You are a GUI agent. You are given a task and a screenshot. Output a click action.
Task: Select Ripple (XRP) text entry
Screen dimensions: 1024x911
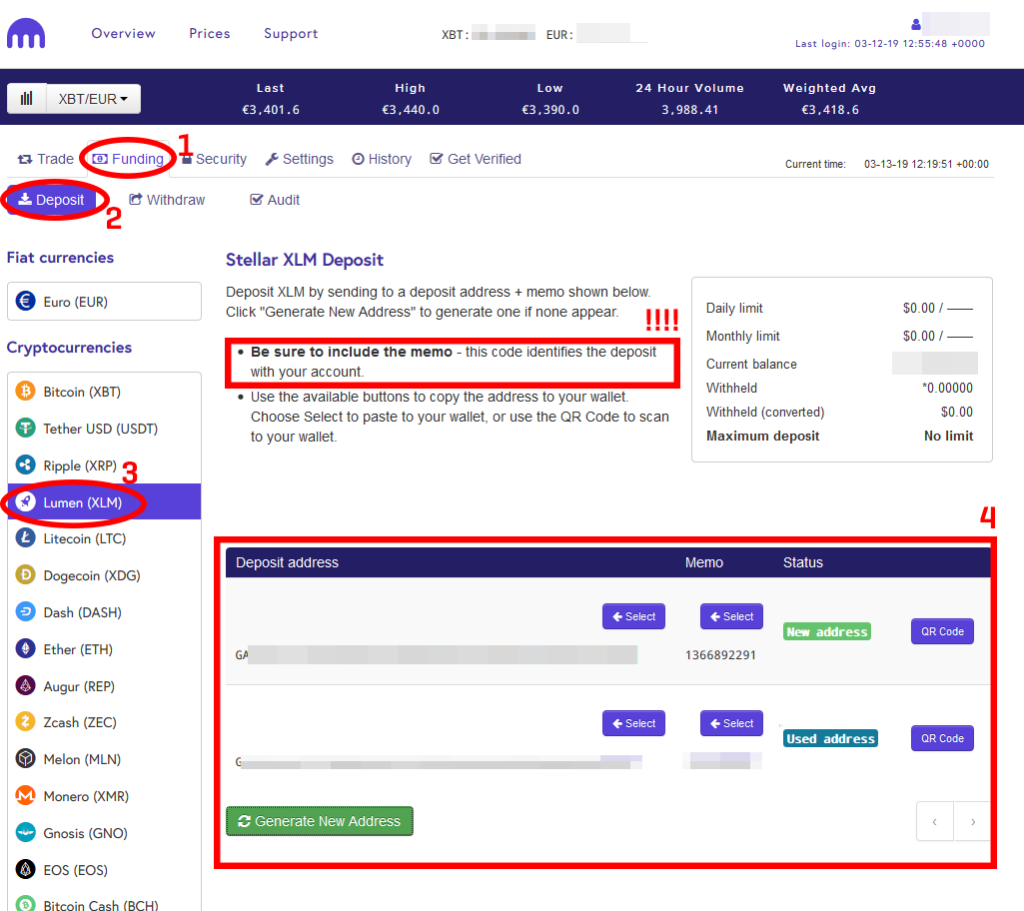click(x=80, y=466)
